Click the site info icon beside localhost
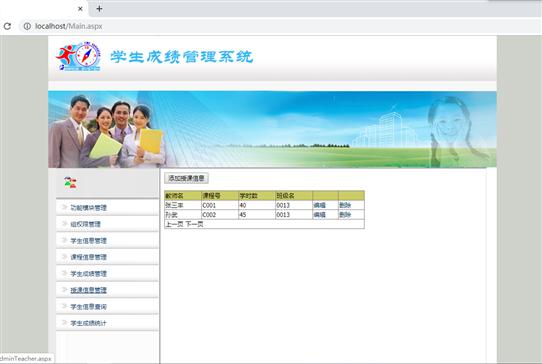 coord(27,26)
